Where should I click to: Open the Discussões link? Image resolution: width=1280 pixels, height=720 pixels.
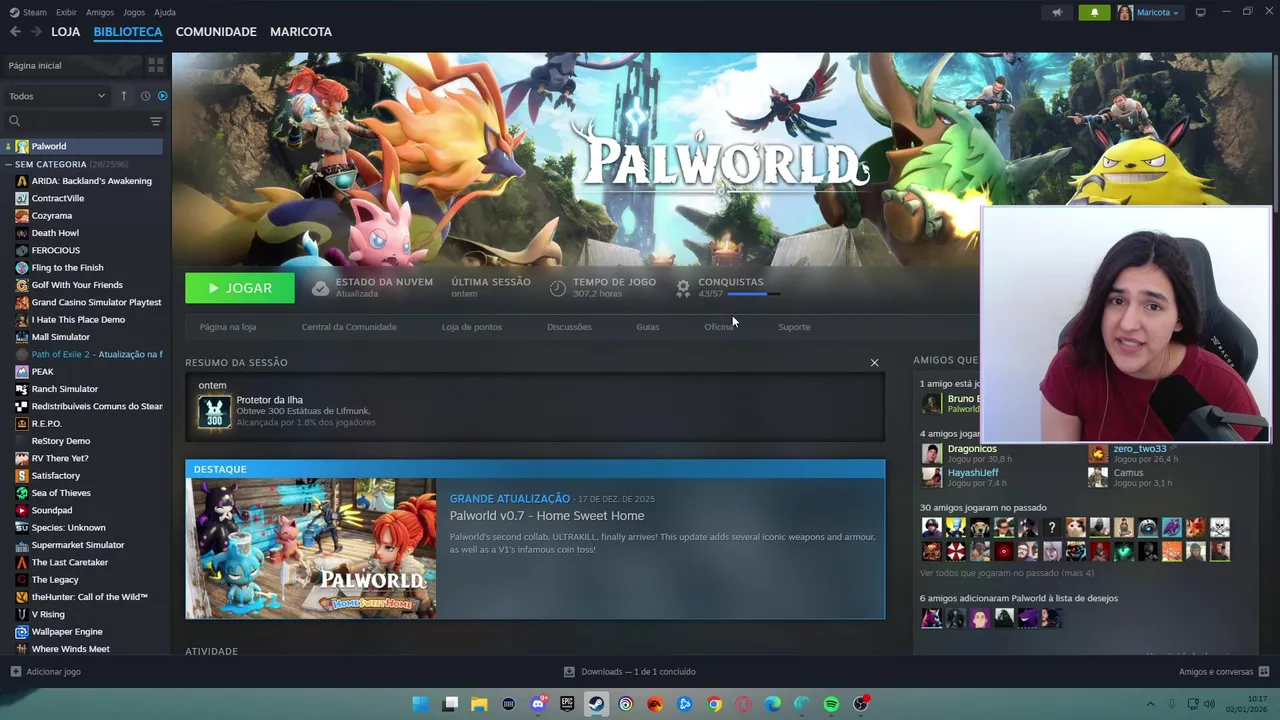pyautogui.click(x=569, y=327)
